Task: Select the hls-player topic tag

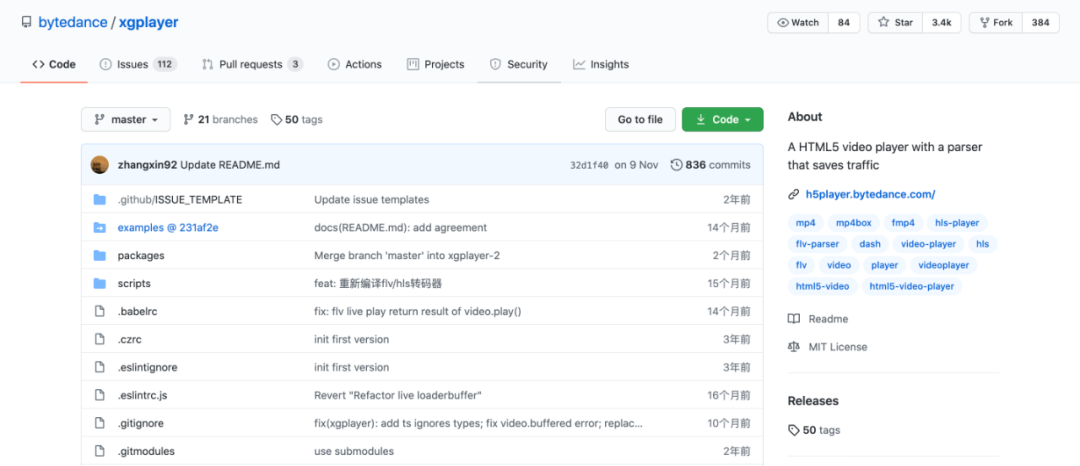Action: click(957, 223)
